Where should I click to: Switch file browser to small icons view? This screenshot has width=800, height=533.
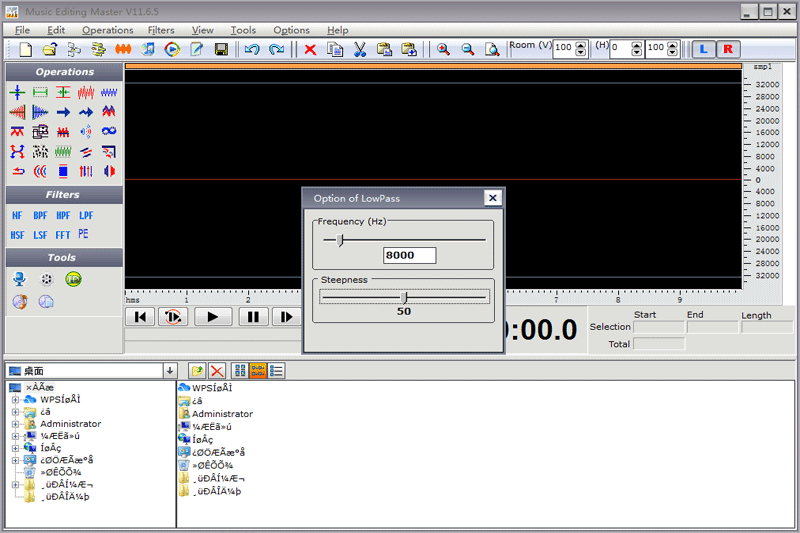[x=258, y=371]
